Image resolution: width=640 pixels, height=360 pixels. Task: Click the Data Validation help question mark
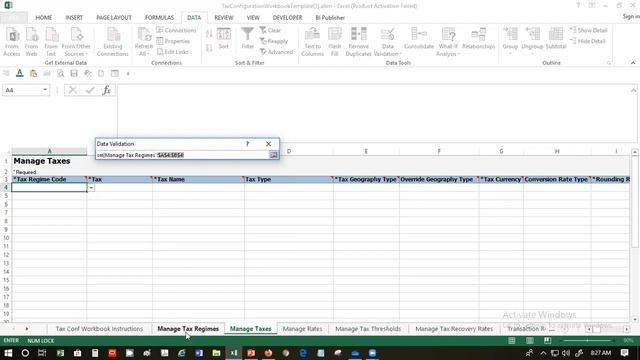(247, 144)
